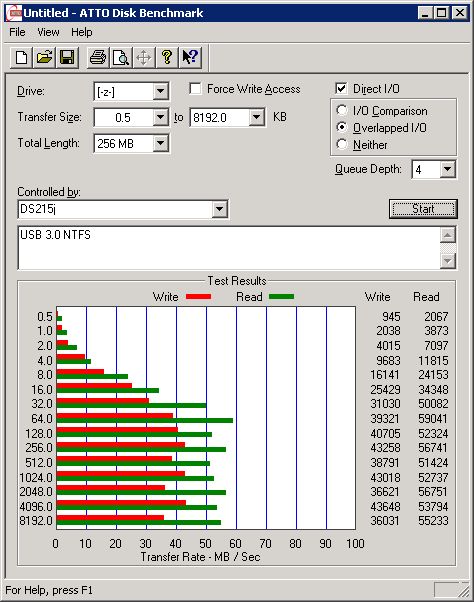Choose the Neither radio option
This screenshot has width=474, height=602.
tap(342, 144)
